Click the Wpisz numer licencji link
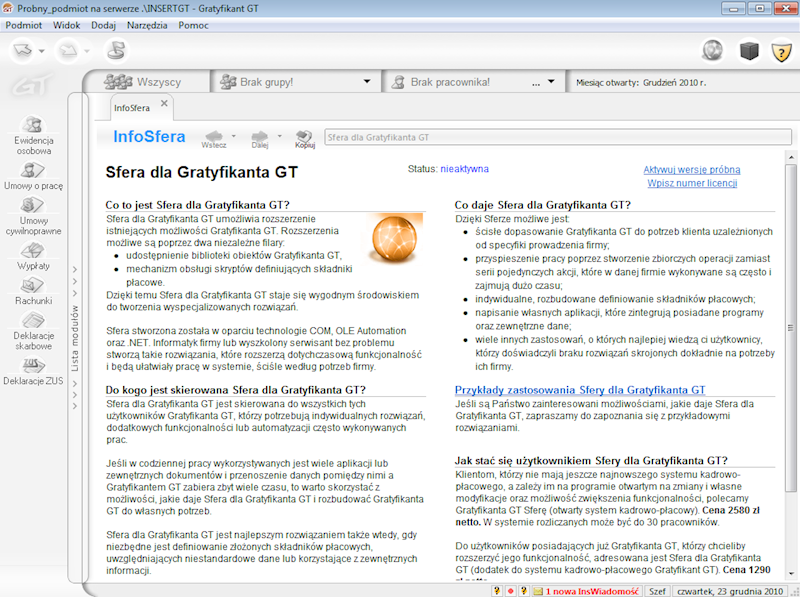The height and width of the screenshot is (597, 800). click(x=693, y=184)
